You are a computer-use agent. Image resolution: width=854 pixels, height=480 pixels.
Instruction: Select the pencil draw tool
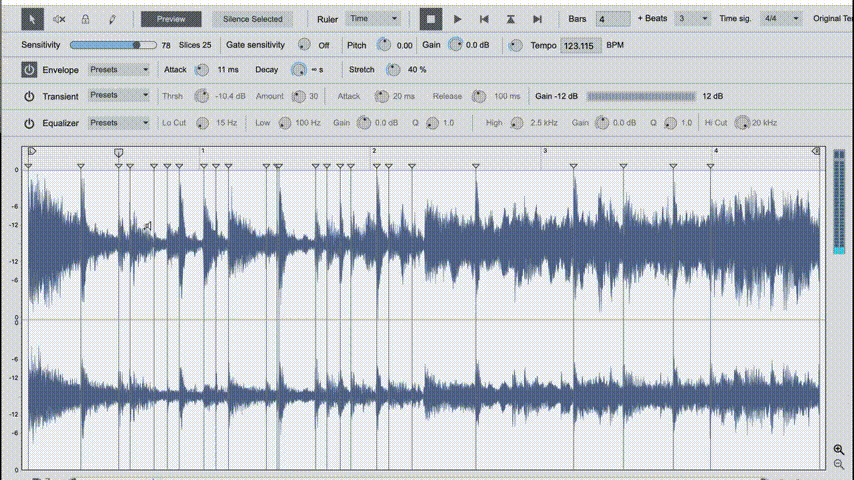tap(111, 19)
